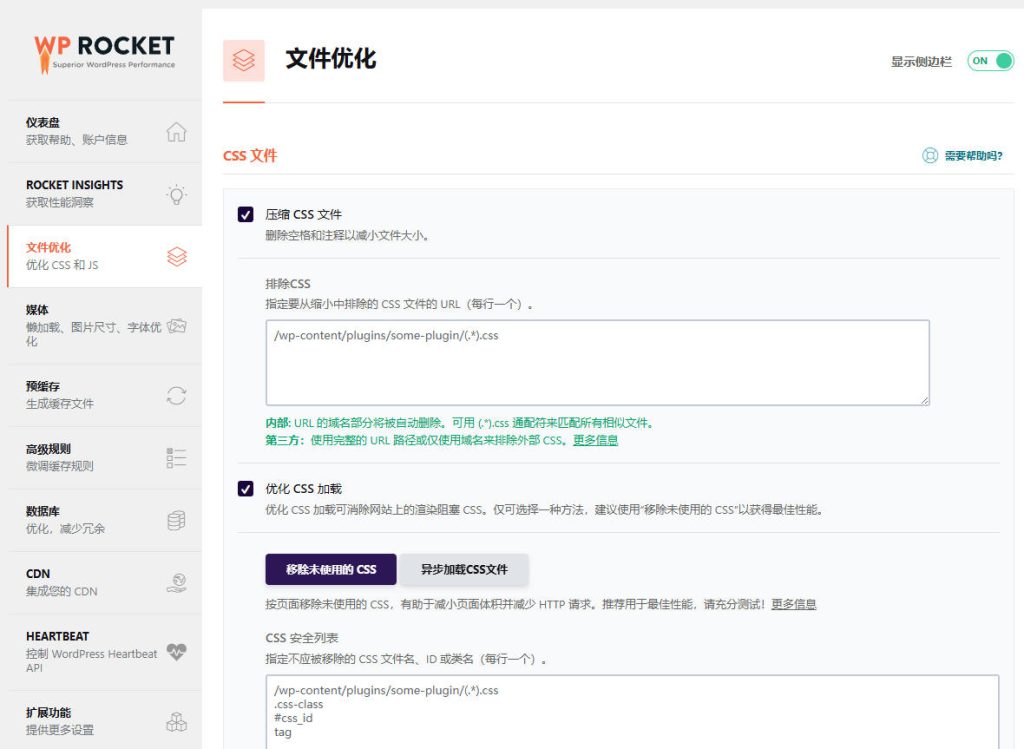Uncheck the 压缩 CSS 文件 checkbox
1024x749 pixels.
246,214
